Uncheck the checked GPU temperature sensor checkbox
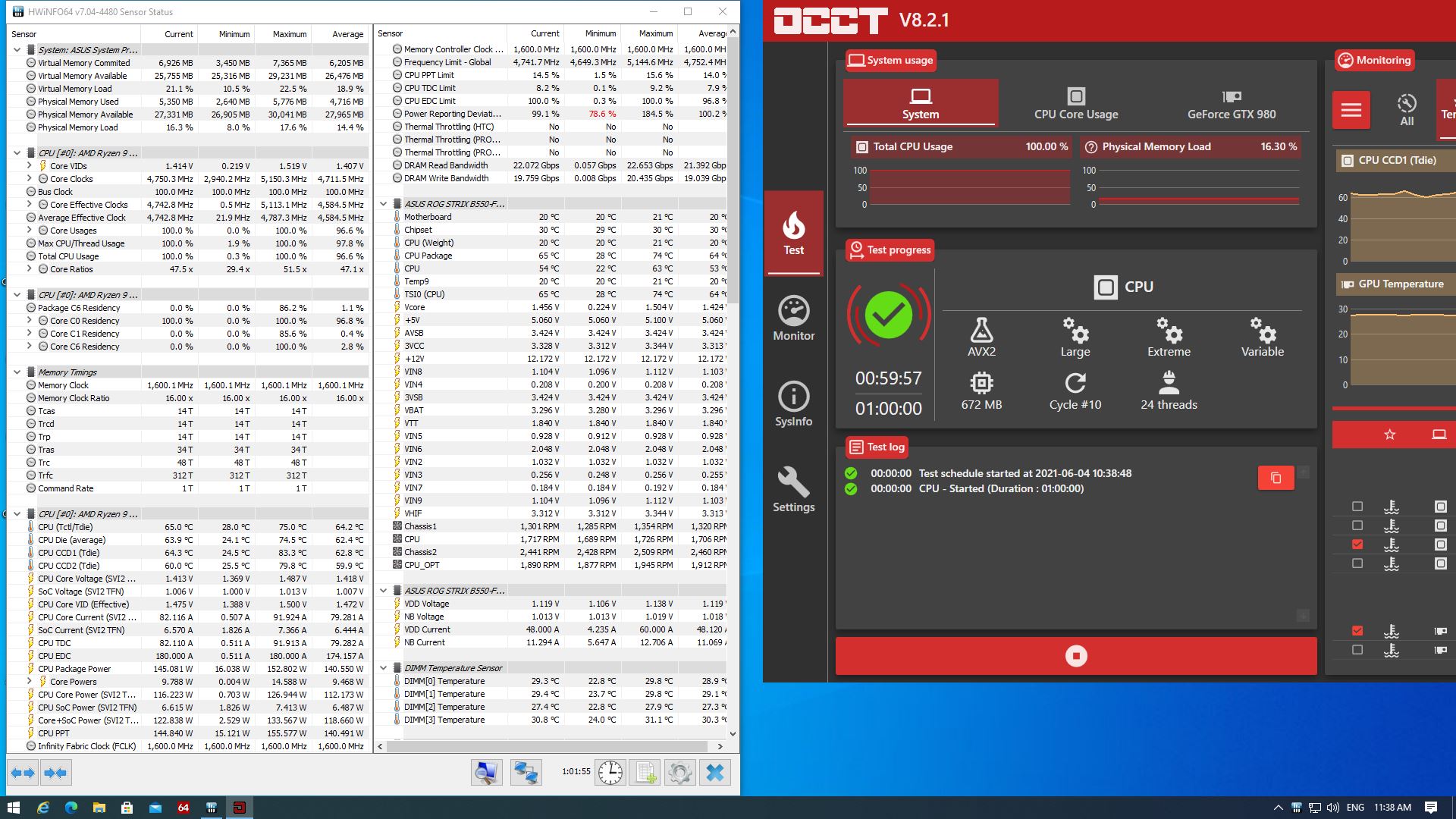 coord(1357,631)
